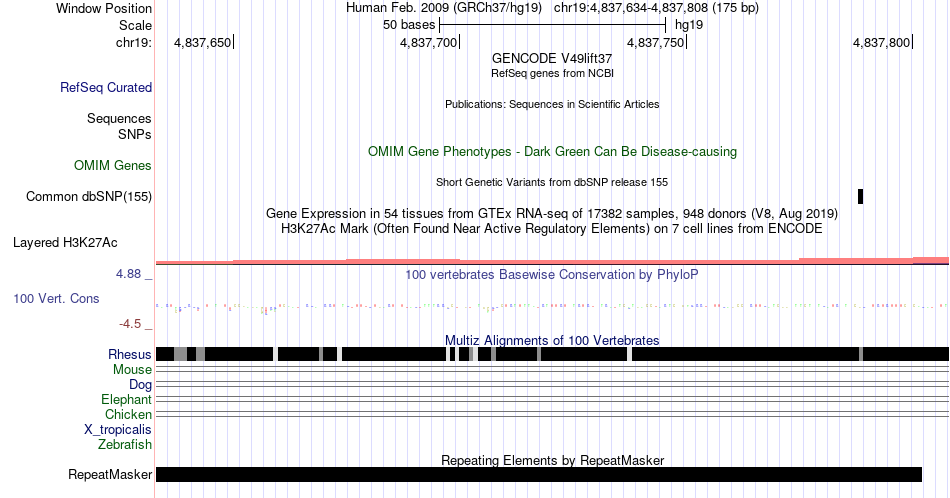Click the GTEx Gene Expression track title
Viewport: 950px width, 498px height.
[x=552, y=213]
